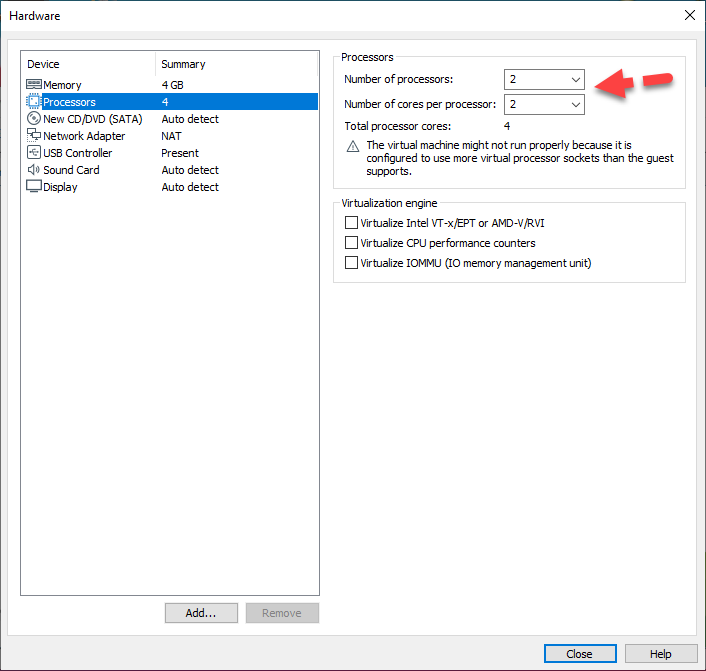Select the CD/DVD drive disc icon
Viewport: 706px width, 671px height.
[x=33, y=119]
